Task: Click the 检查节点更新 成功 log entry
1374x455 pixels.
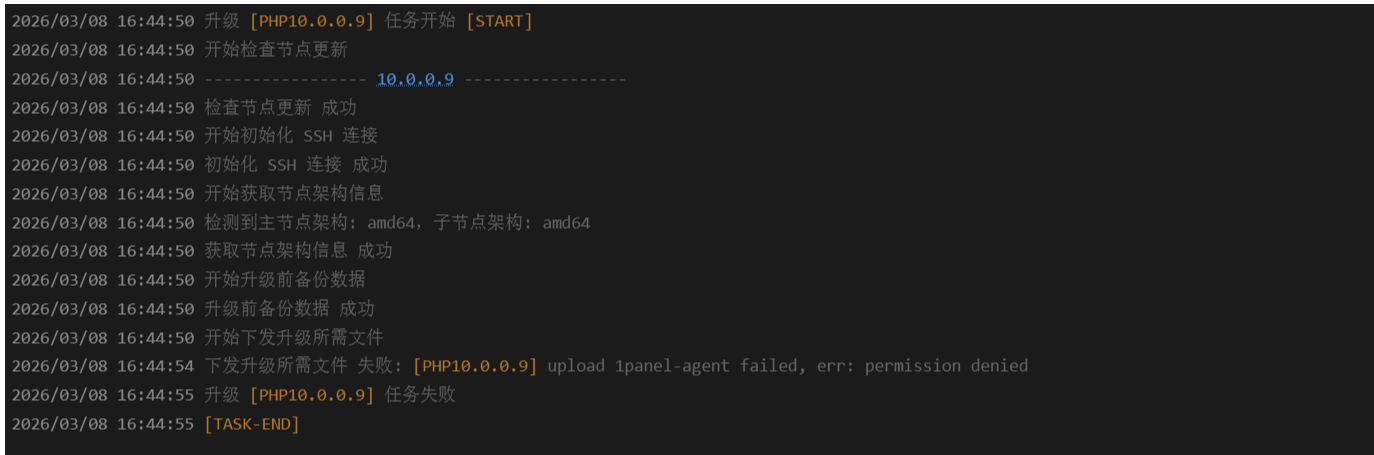Action: pos(280,107)
